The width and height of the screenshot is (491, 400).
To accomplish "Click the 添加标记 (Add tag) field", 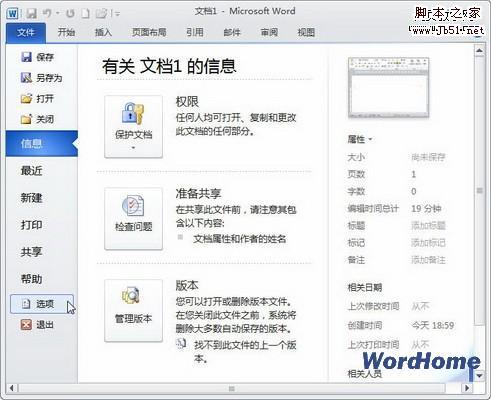I will tap(428, 243).
